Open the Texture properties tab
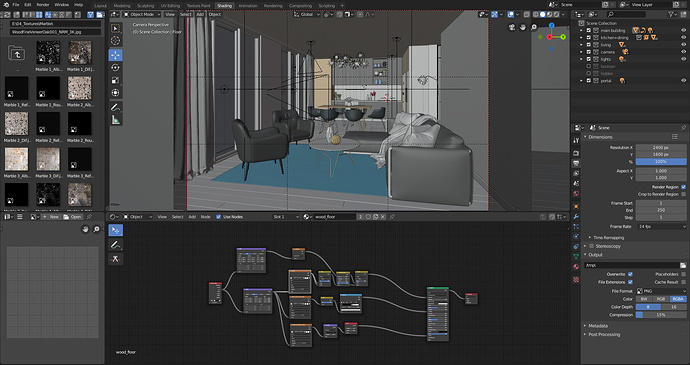This screenshot has height=365, width=690. [576, 280]
